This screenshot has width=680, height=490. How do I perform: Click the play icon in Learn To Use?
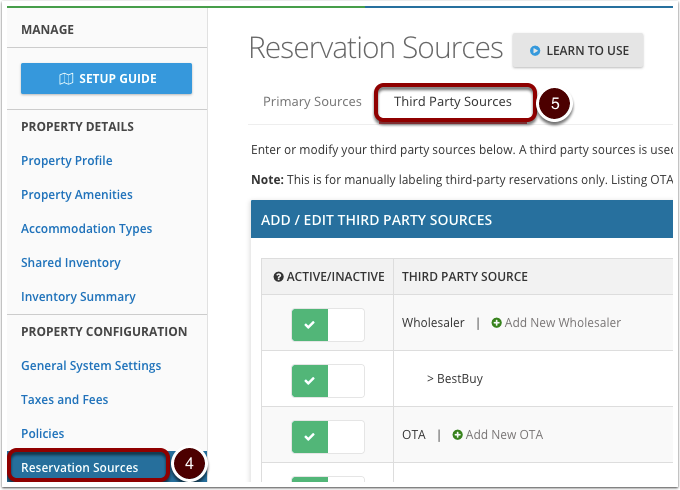point(535,51)
